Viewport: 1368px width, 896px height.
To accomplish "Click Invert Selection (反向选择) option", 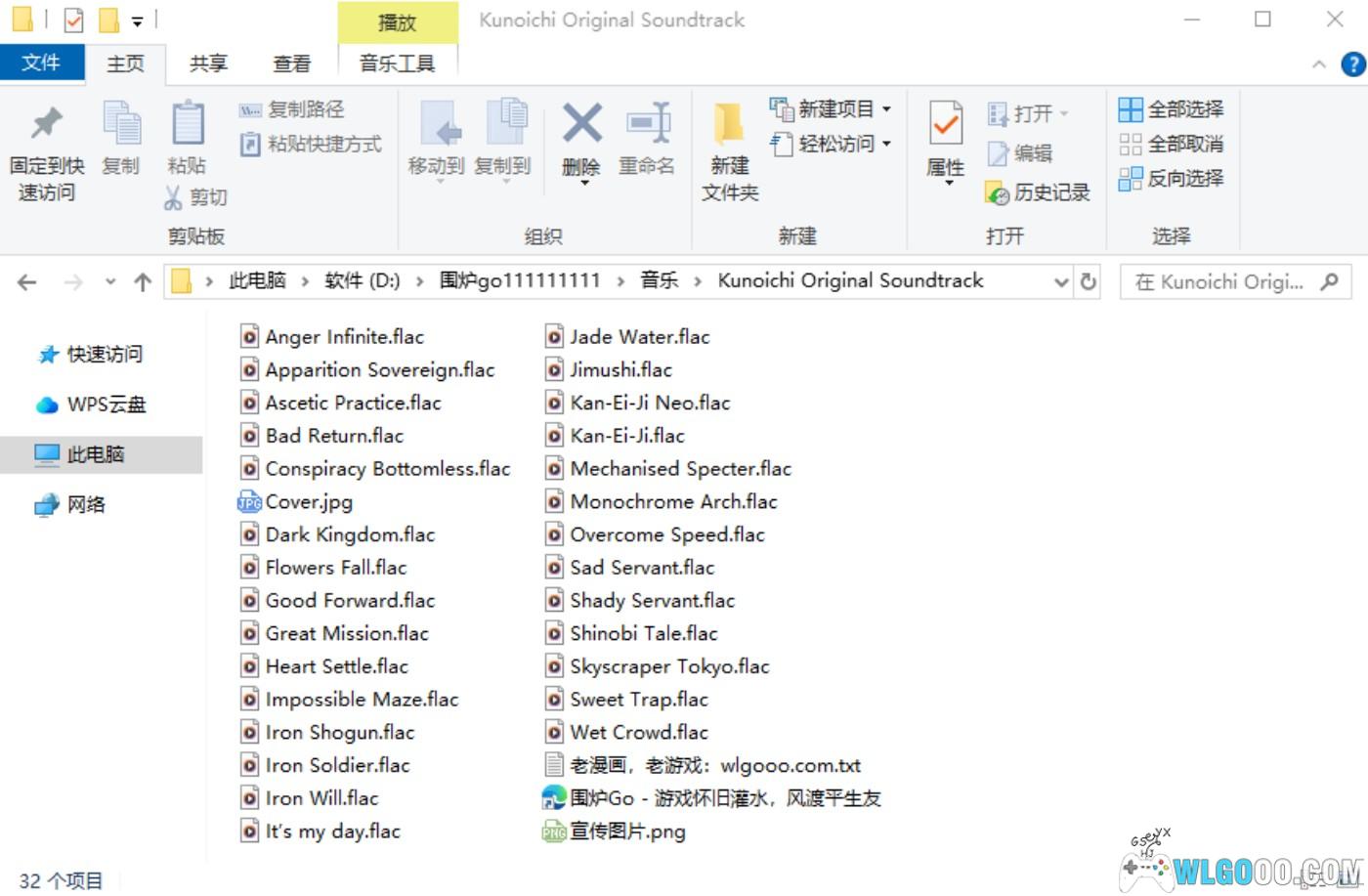I will point(1171,178).
